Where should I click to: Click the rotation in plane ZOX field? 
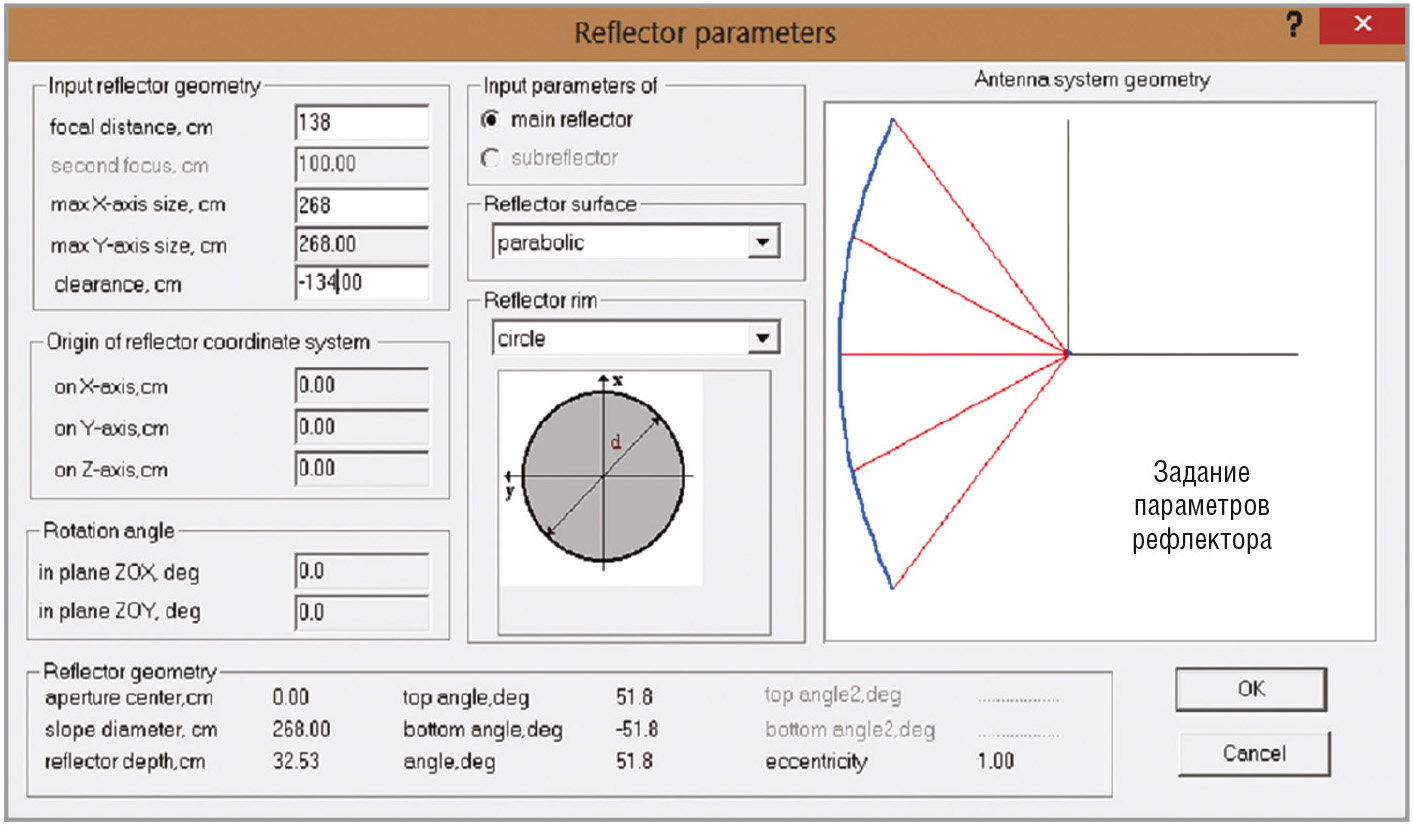pos(362,572)
